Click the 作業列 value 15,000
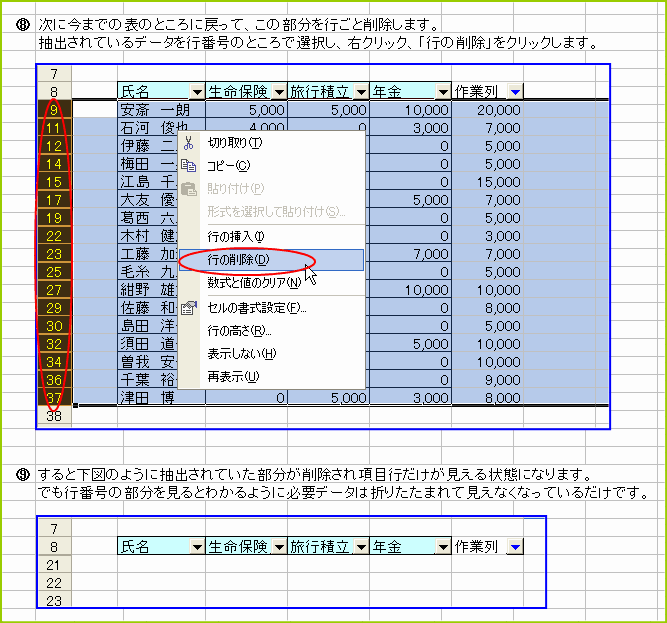The width and height of the screenshot is (667, 623). tap(487, 182)
